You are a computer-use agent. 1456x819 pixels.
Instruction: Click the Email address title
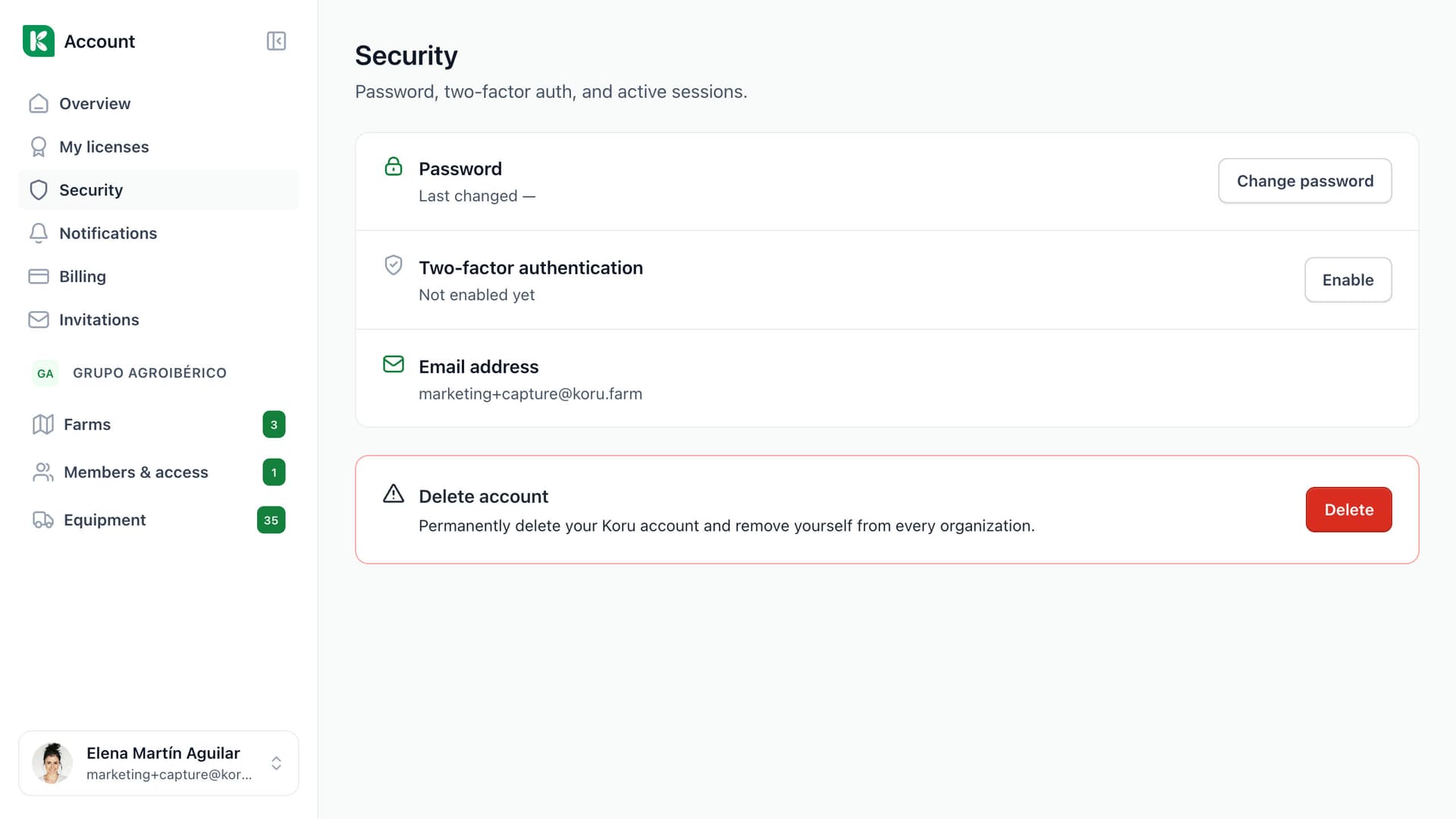[x=479, y=367]
